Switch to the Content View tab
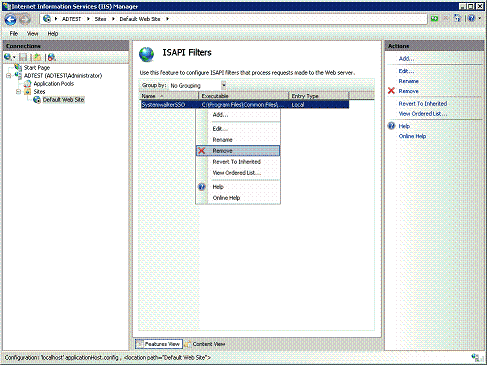 [205, 344]
